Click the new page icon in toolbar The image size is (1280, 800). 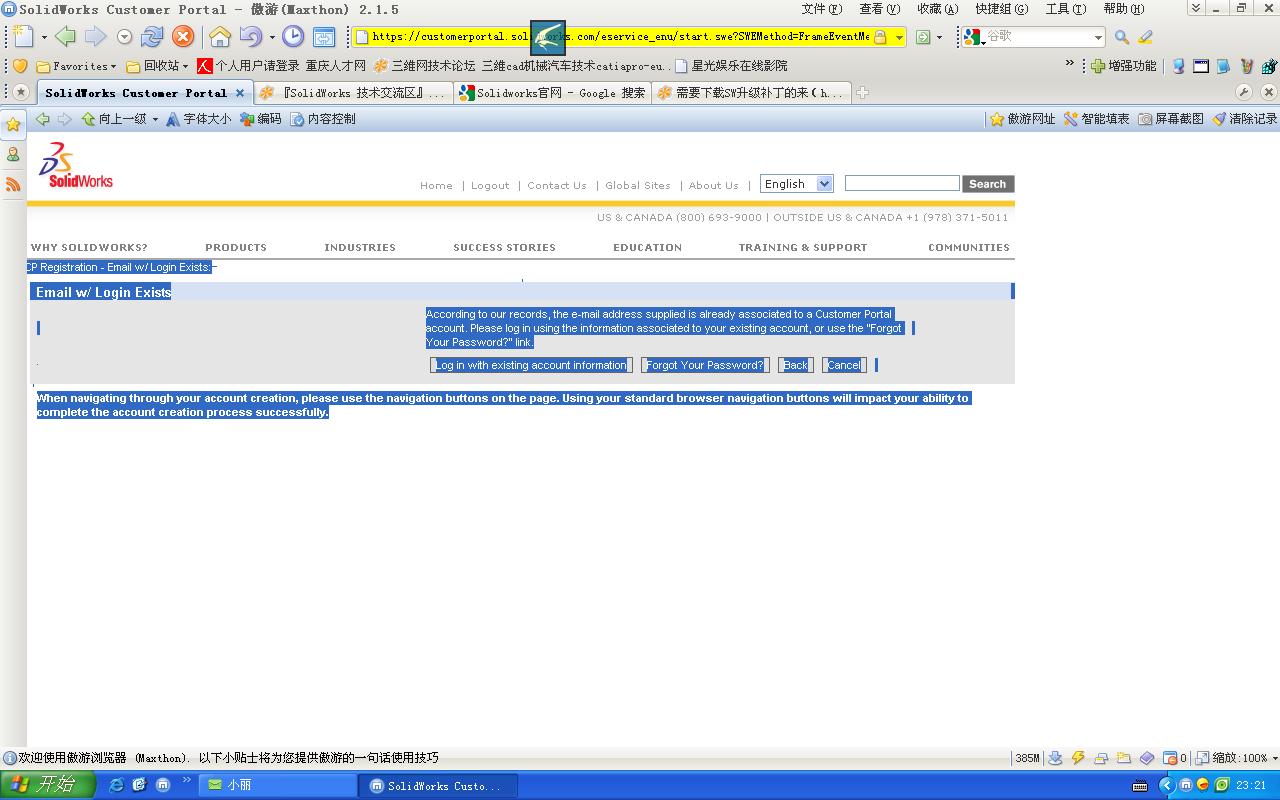point(23,37)
